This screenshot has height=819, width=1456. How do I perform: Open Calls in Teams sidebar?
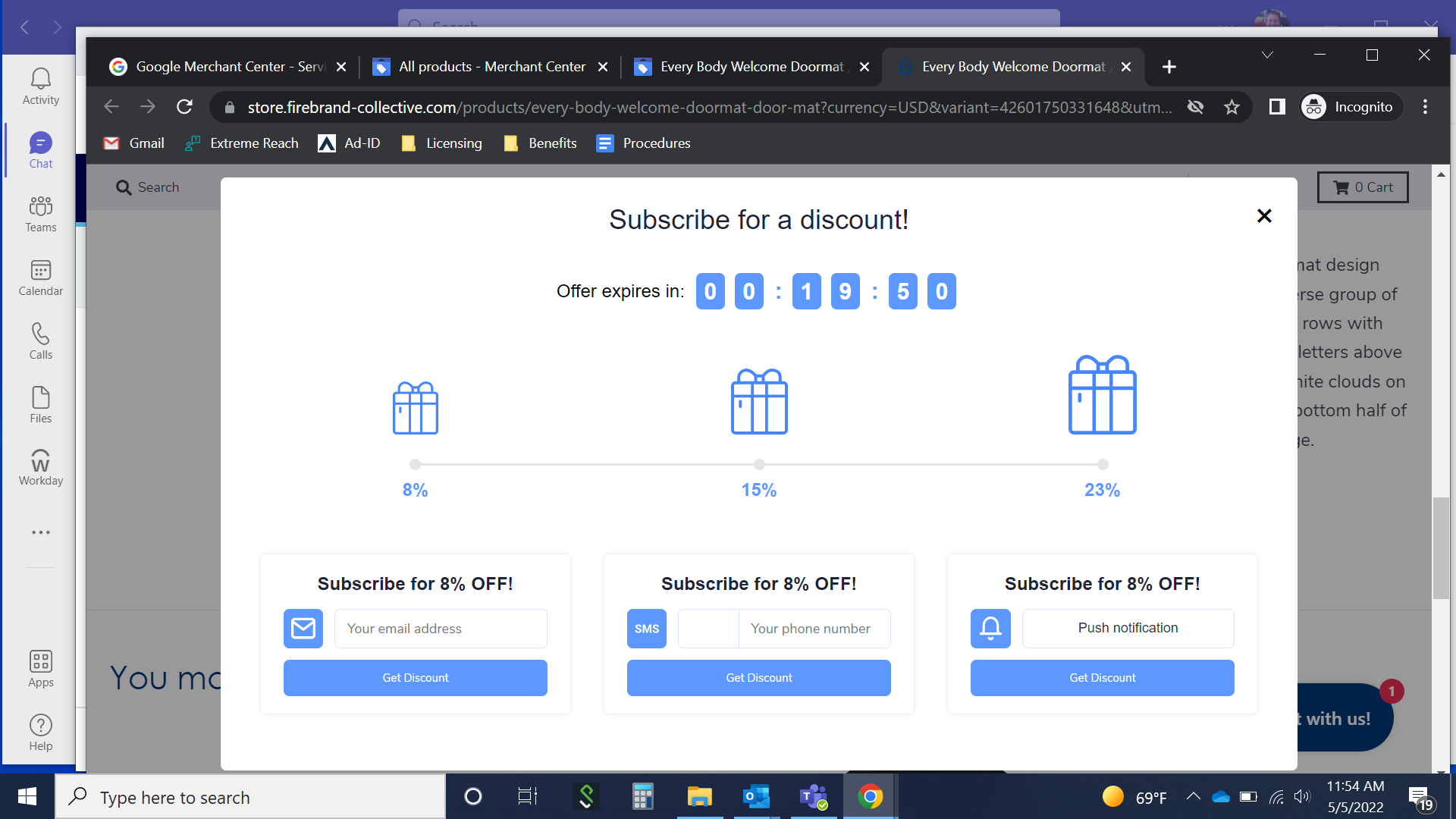click(41, 341)
